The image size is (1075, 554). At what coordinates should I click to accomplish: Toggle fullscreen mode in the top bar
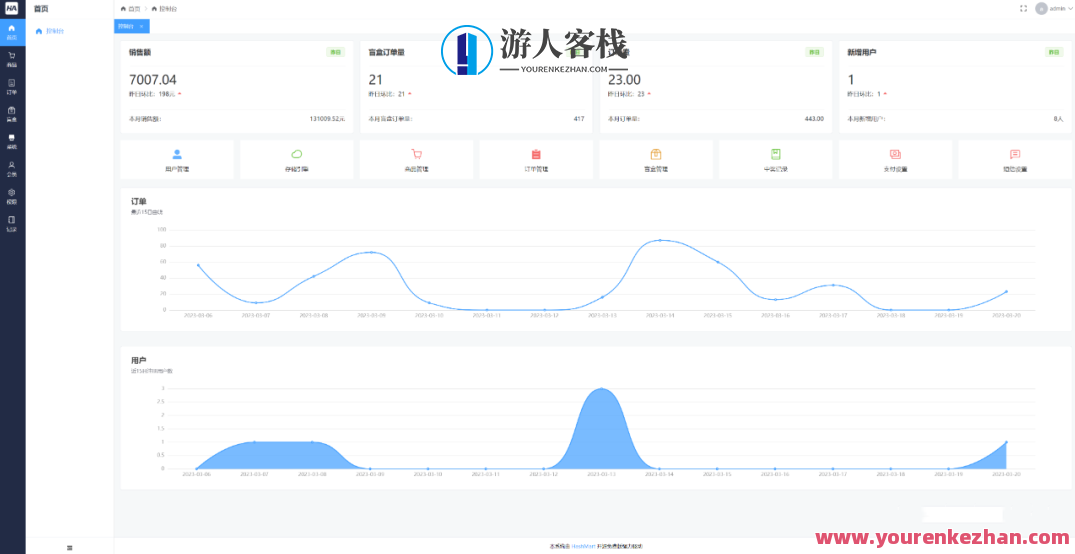click(x=1023, y=9)
